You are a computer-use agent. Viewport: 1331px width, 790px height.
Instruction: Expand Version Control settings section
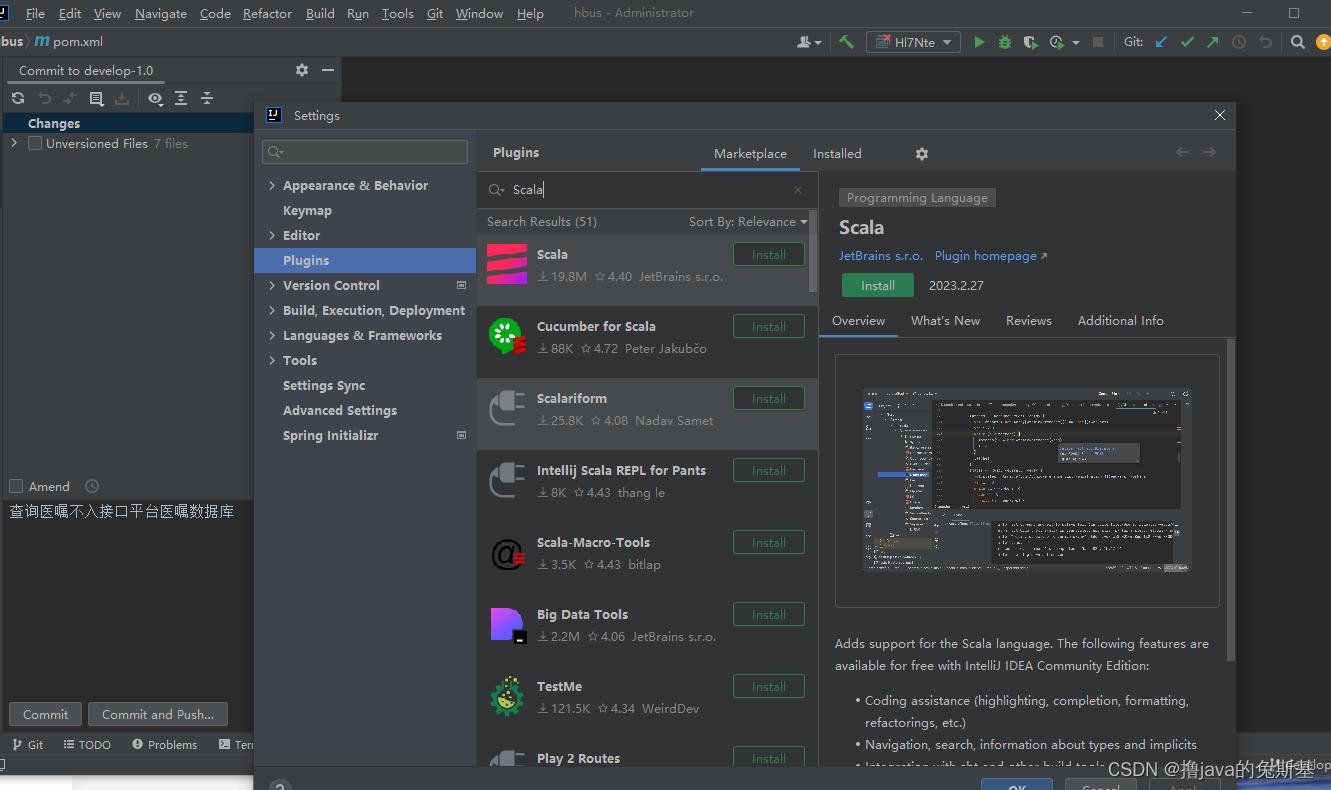pyautogui.click(x=272, y=286)
